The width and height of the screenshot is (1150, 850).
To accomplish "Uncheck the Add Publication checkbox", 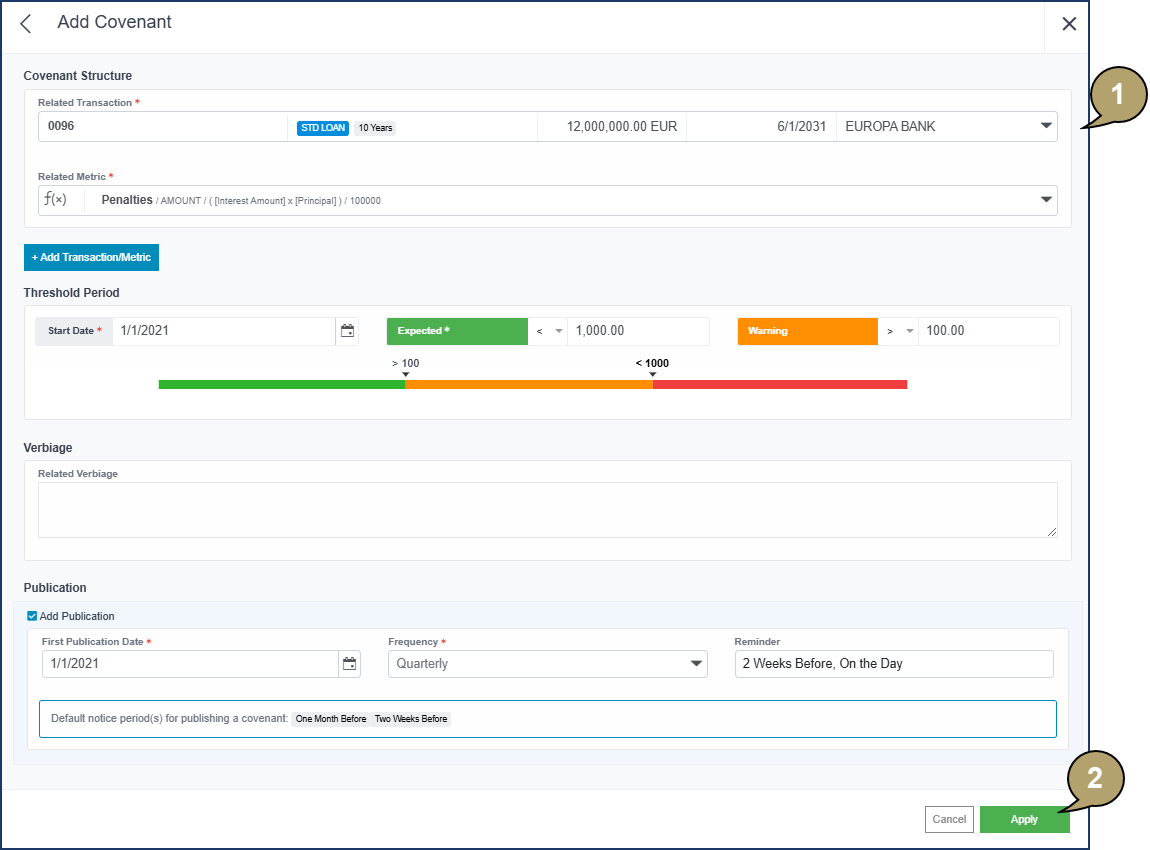I will pyautogui.click(x=32, y=616).
